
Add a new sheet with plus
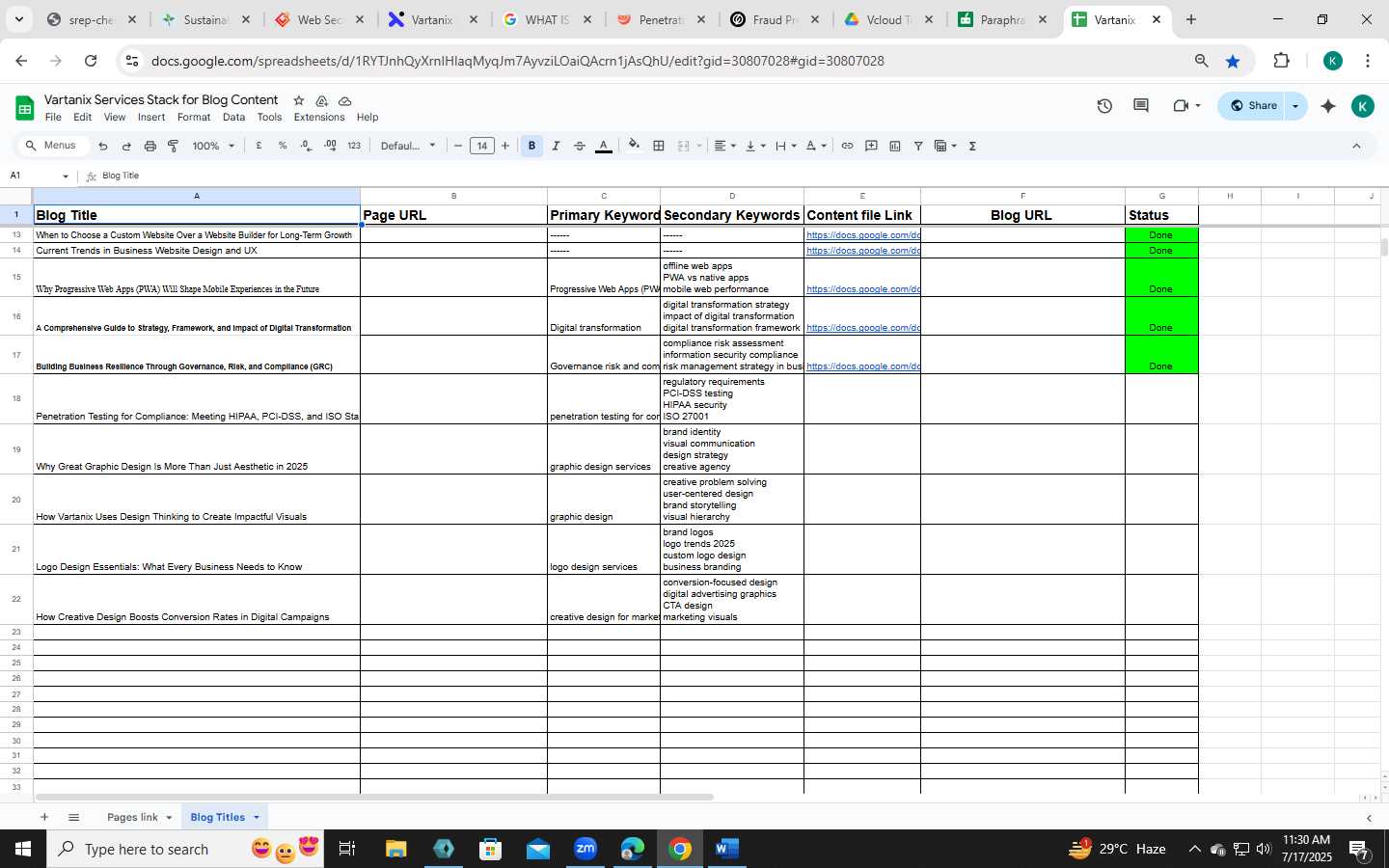[x=43, y=817]
